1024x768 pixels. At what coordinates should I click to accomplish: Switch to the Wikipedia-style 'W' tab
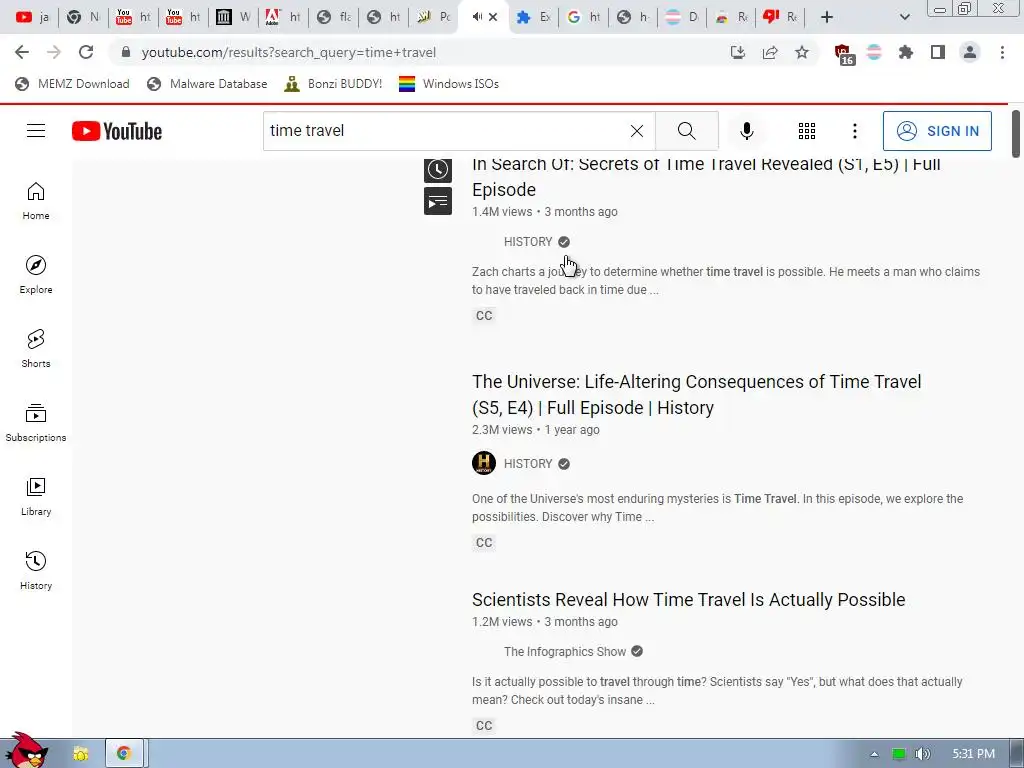point(234,17)
